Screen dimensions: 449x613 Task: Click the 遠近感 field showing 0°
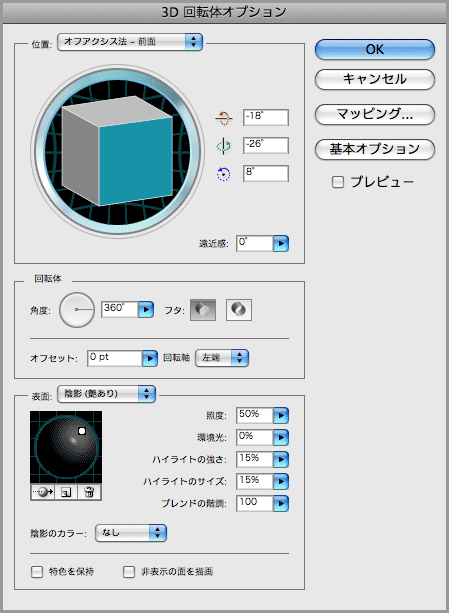click(254, 244)
